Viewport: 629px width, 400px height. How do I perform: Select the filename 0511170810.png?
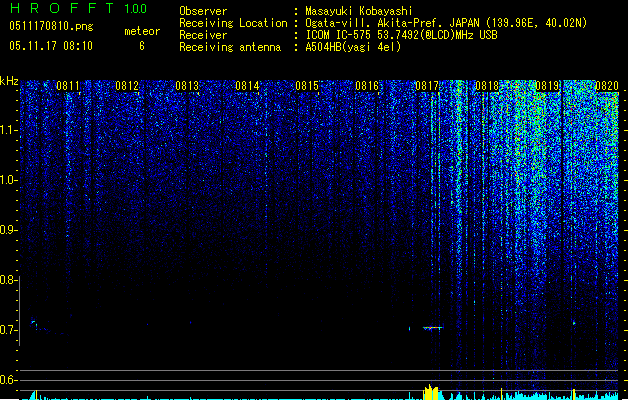coord(51,26)
